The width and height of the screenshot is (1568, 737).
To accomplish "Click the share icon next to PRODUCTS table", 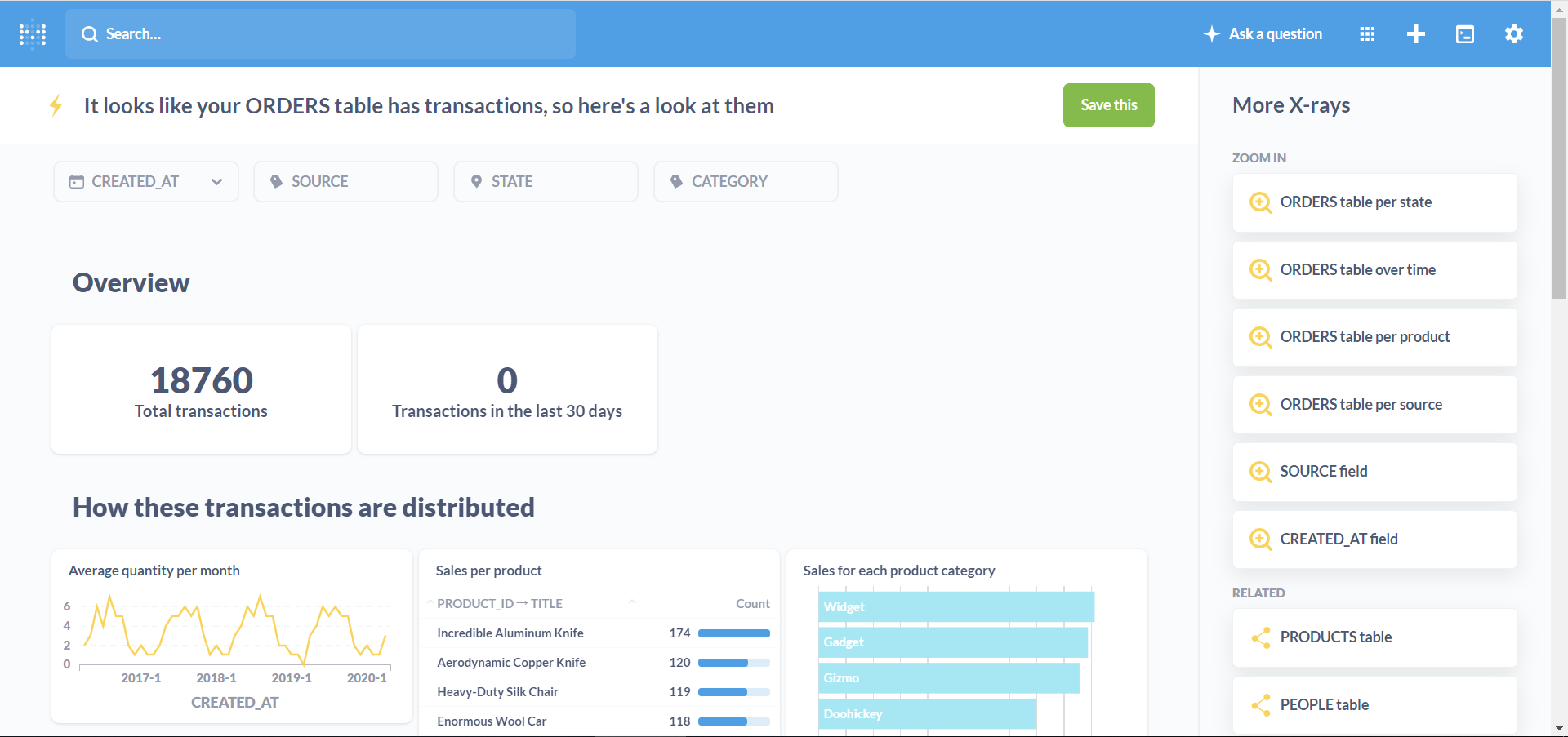I will click(1260, 637).
